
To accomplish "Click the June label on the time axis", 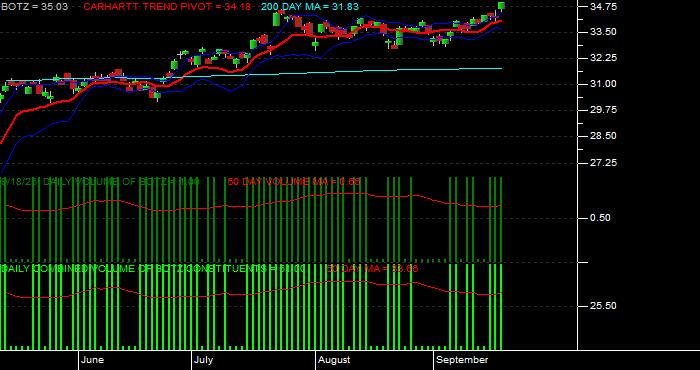I will tap(93, 360).
